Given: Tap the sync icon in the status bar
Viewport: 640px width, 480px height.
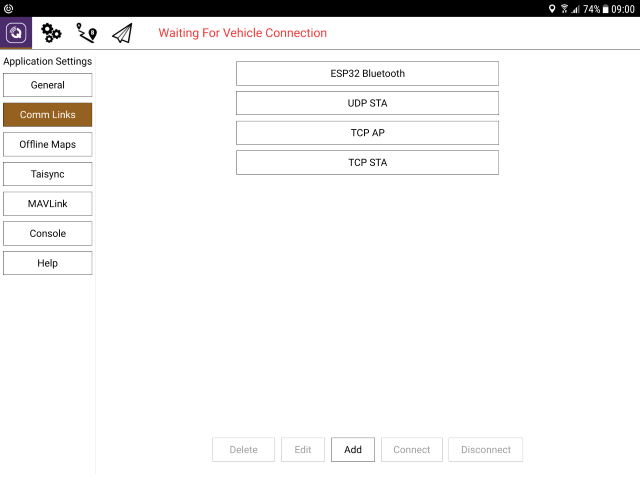Looking at the screenshot, I should click(8, 9).
